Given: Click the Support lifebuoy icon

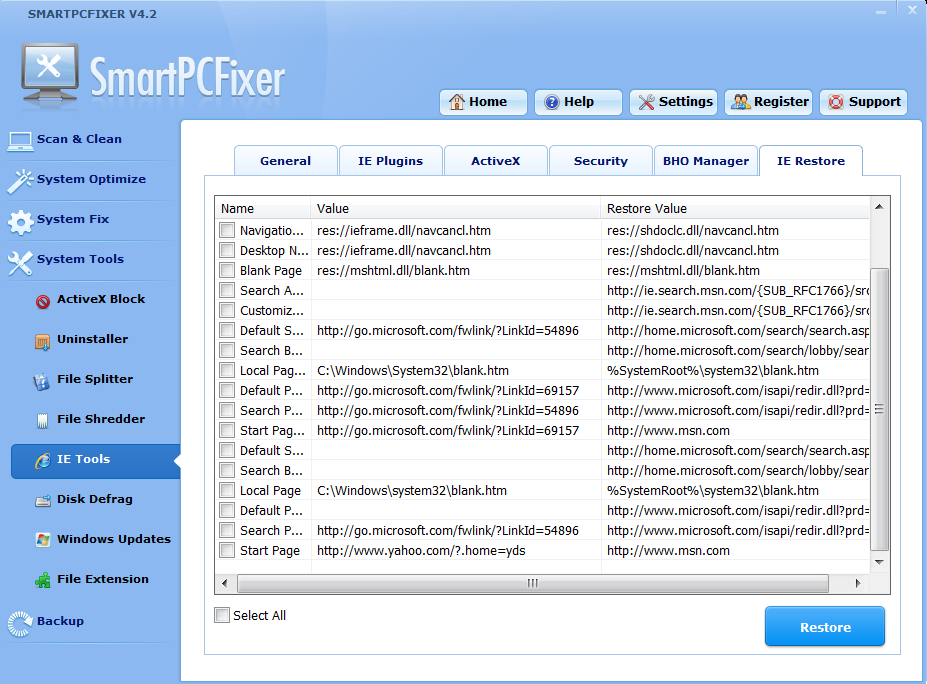Looking at the screenshot, I should [x=835, y=102].
